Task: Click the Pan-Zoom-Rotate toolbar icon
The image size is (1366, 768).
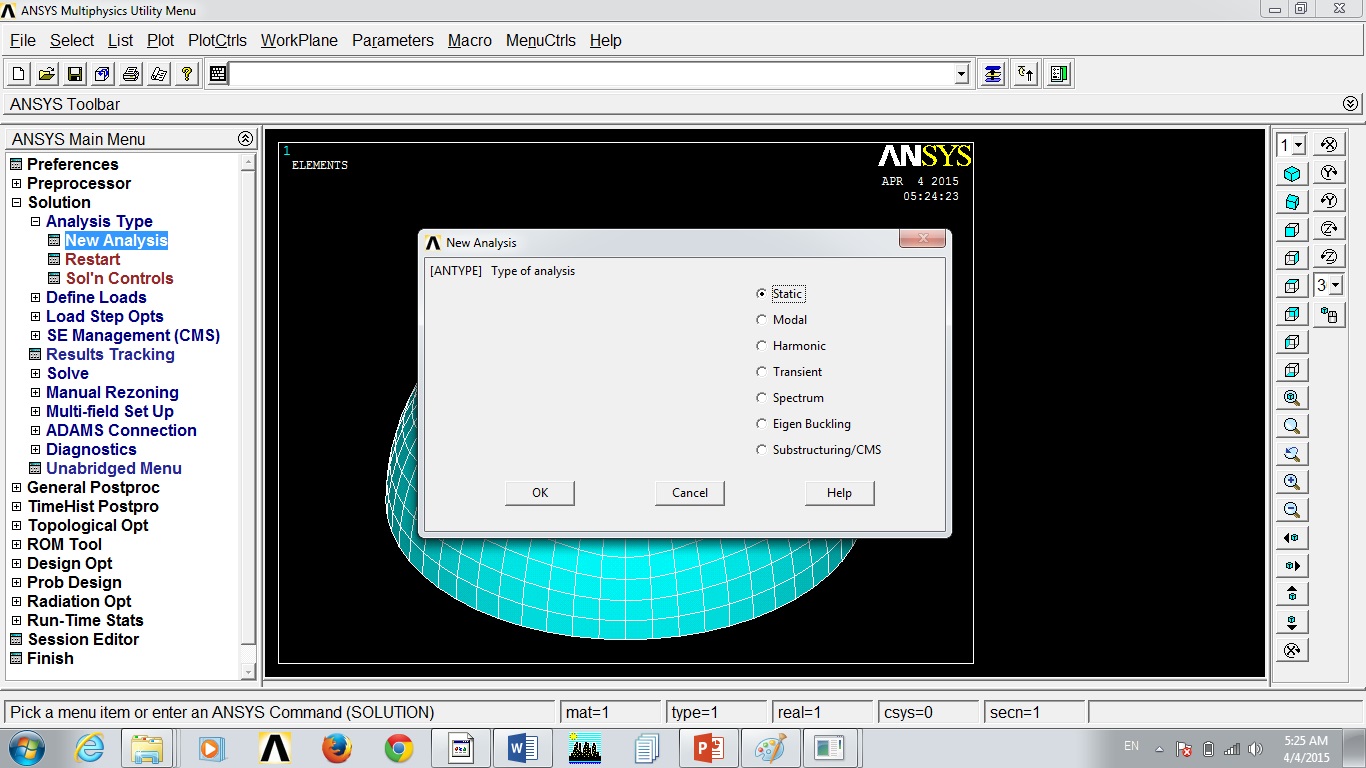Action: click(x=103, y=74)
